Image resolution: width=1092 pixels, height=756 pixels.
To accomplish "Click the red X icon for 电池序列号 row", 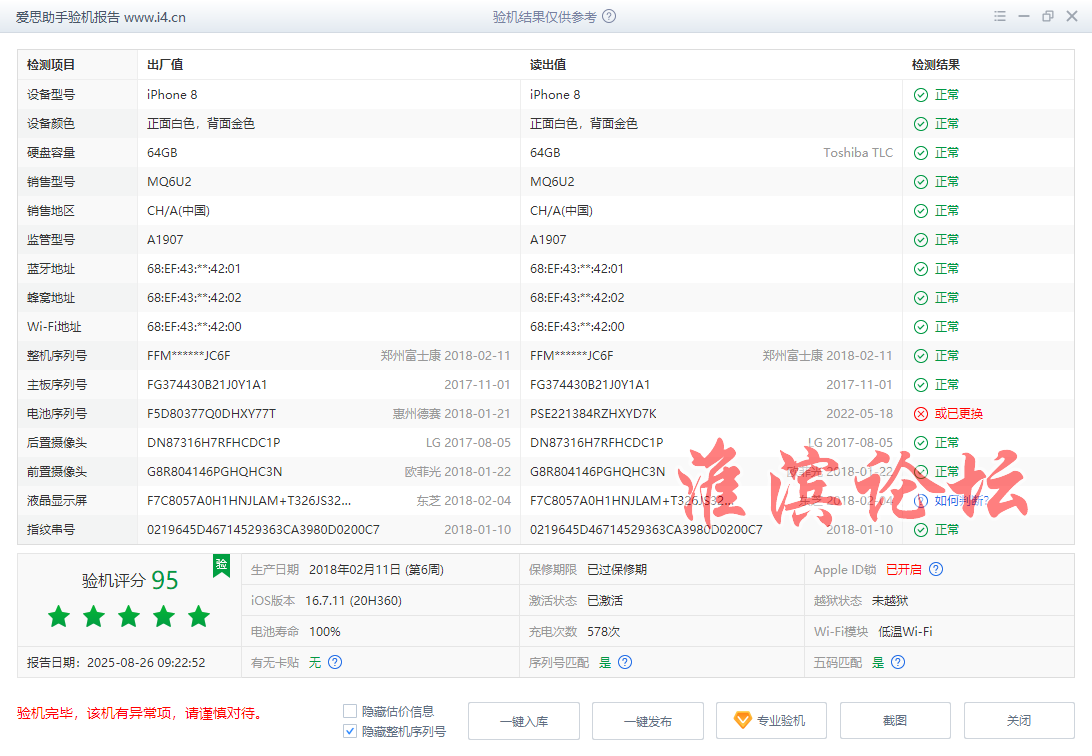I will 921,414.
